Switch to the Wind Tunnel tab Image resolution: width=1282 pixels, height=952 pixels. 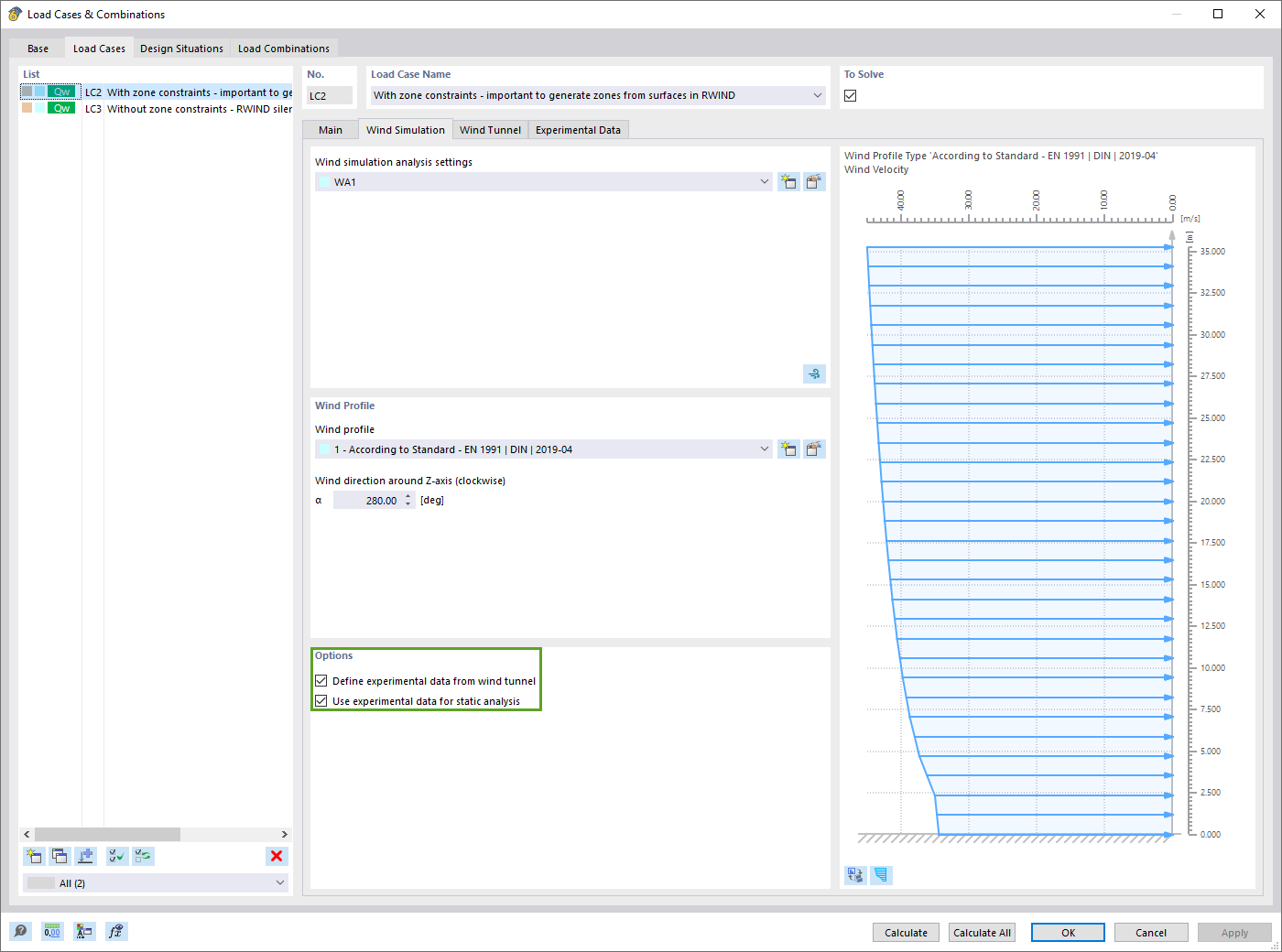[490, 129]
